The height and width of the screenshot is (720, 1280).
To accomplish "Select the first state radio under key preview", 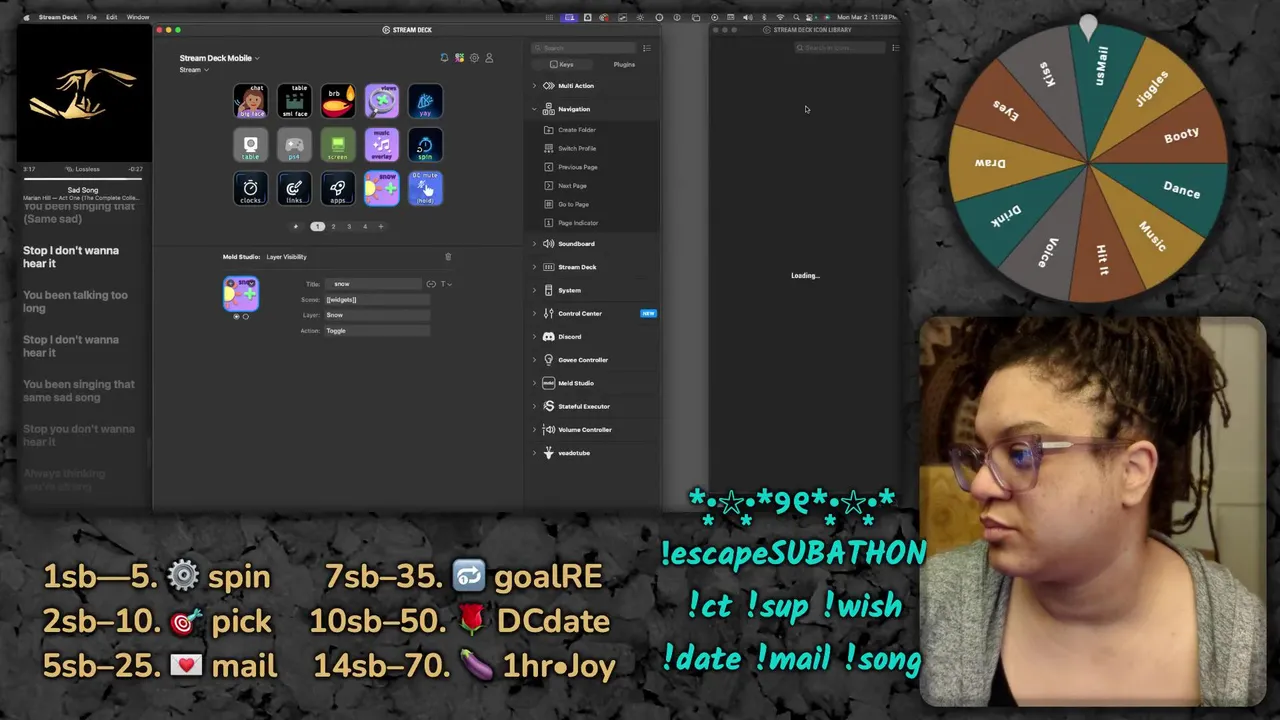I will pos(236,317).
